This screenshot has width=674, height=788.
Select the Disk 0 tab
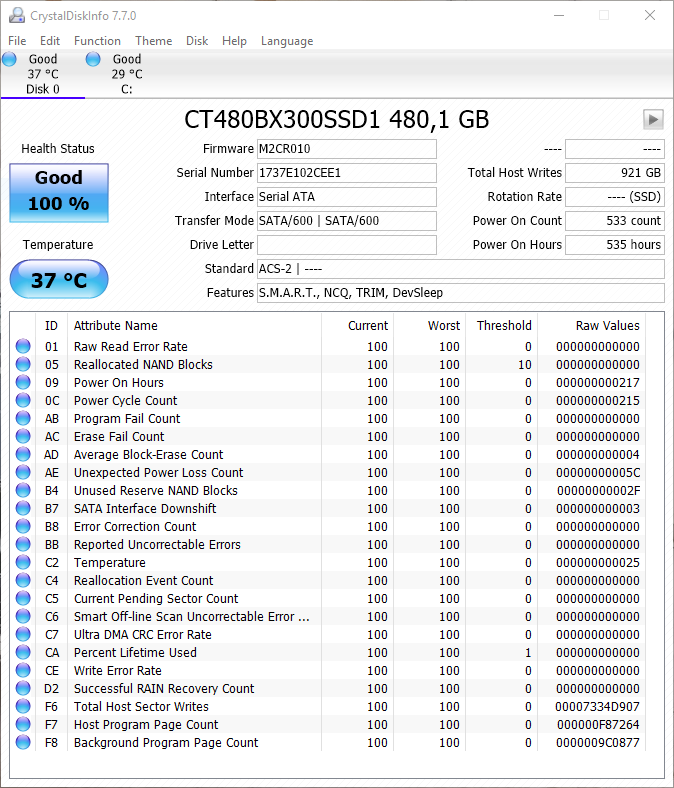(43, 74)
